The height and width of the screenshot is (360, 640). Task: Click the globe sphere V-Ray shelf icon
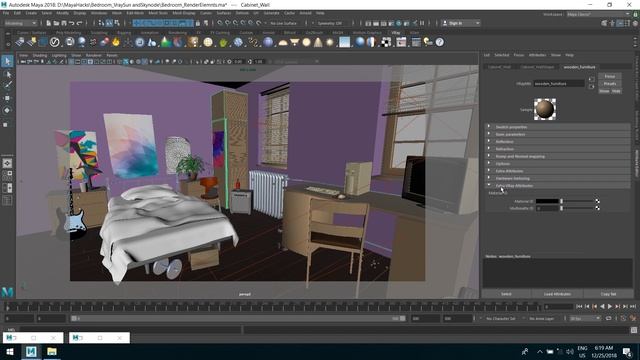click(238, 42)
